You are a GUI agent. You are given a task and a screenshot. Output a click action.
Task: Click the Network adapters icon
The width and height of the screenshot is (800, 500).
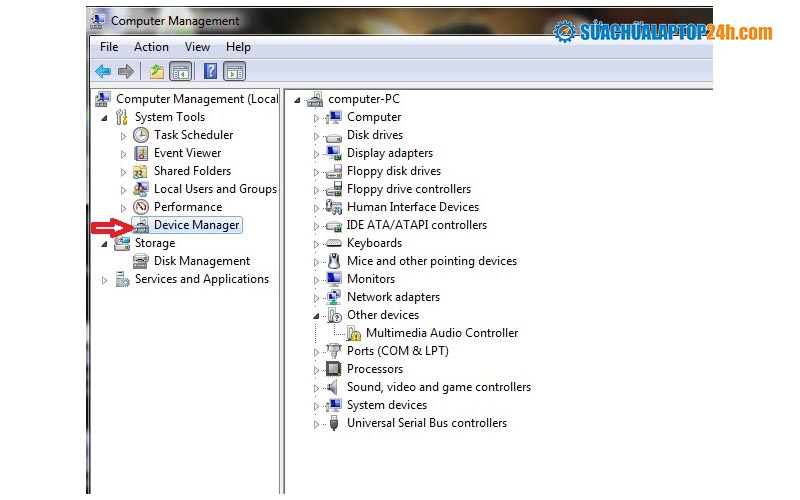tap(334, 297)
